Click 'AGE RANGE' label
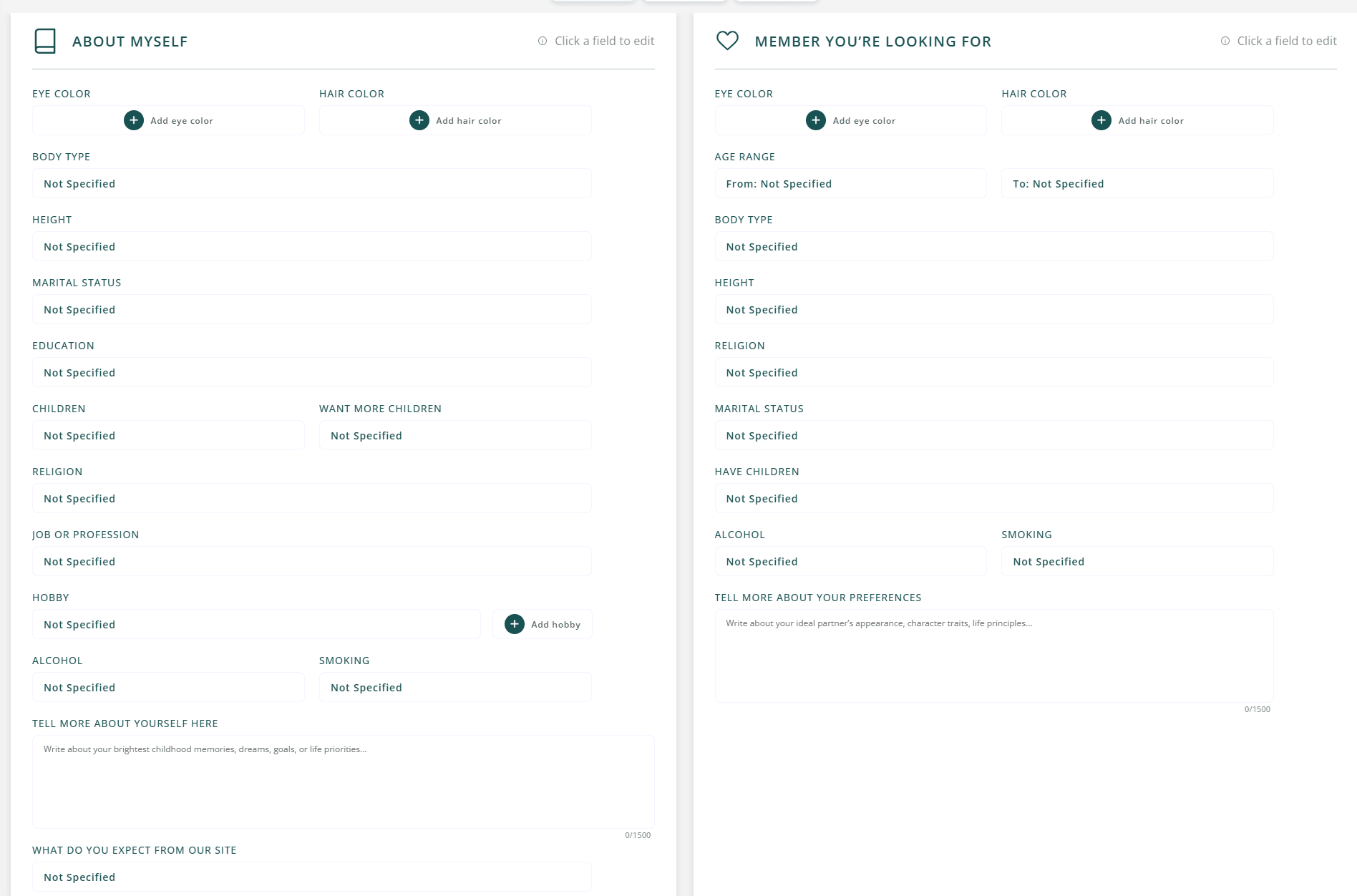The height and width of the screenshot is (896, 1357). tap(745, 157)
